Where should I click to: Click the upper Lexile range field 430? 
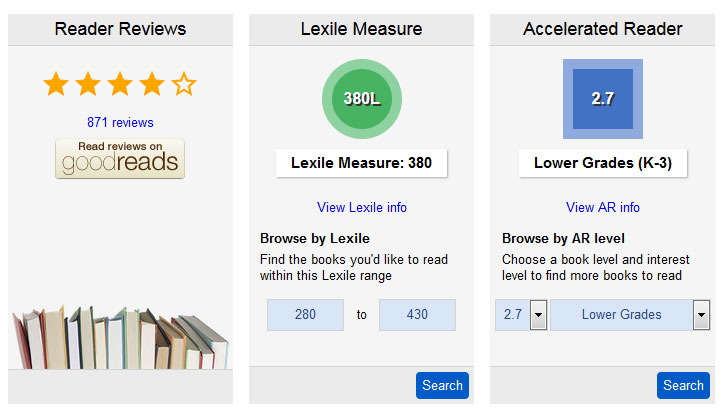pyautogui.click(x=417, y=315)
